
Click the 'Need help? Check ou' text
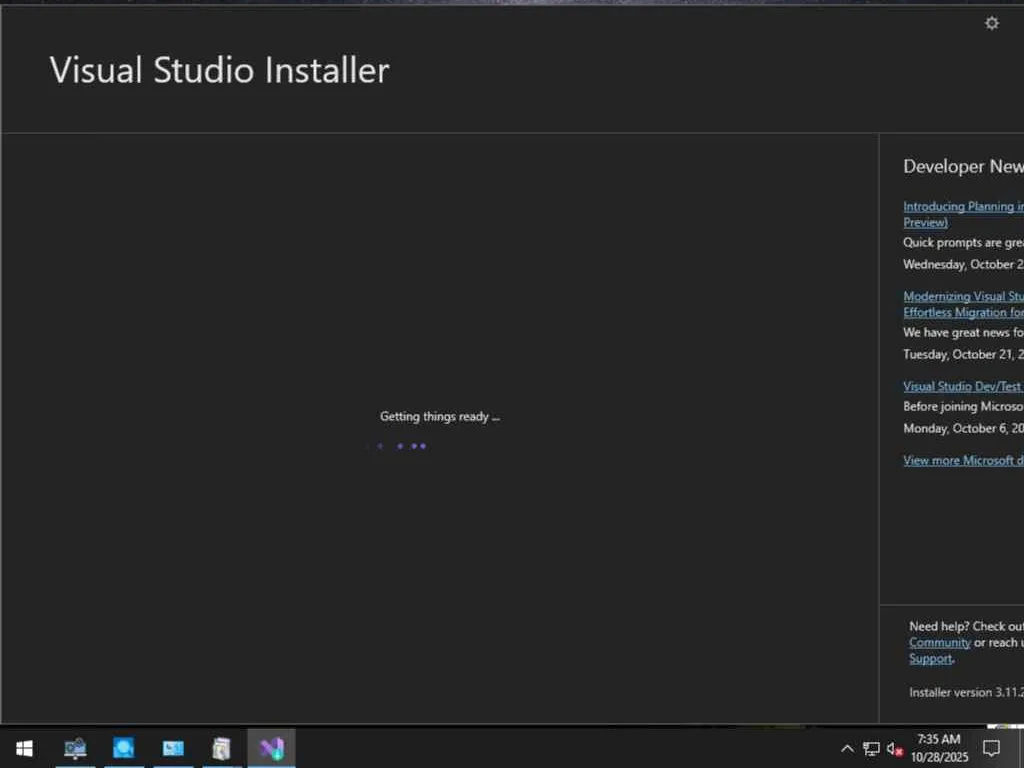(x=967, y=626)
